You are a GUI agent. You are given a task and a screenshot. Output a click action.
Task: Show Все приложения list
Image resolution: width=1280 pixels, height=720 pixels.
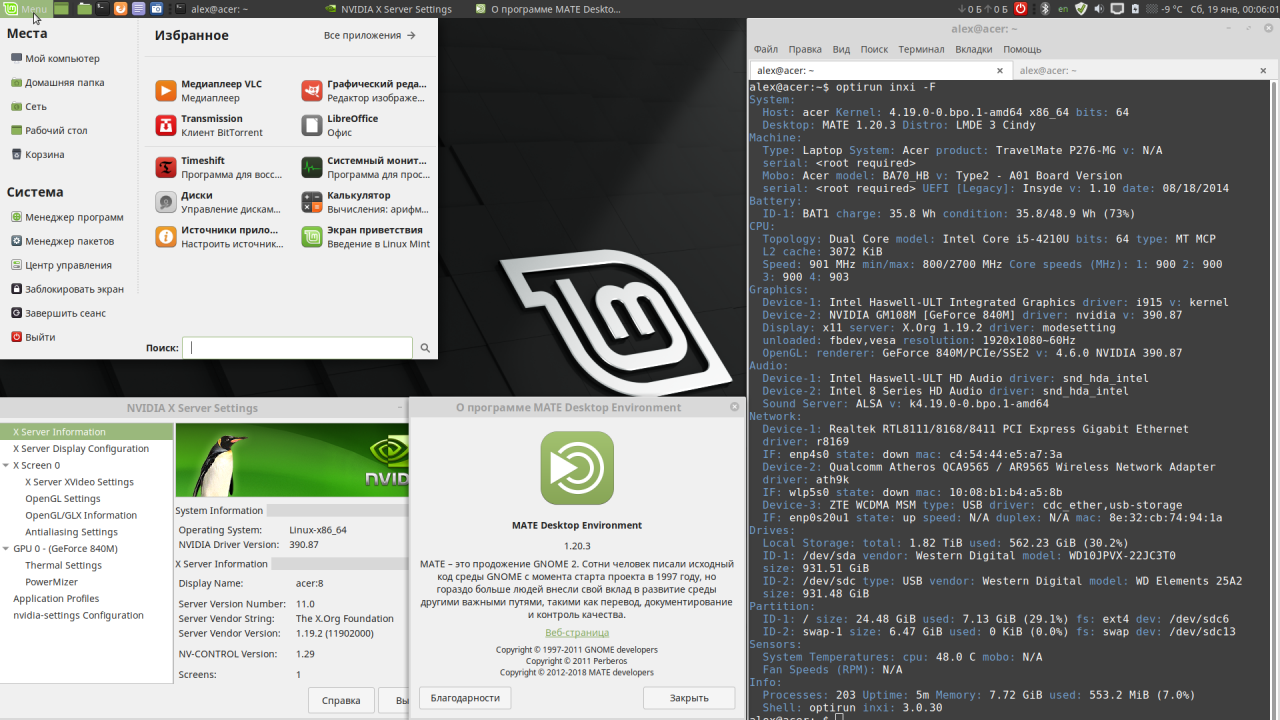point(369,35)
